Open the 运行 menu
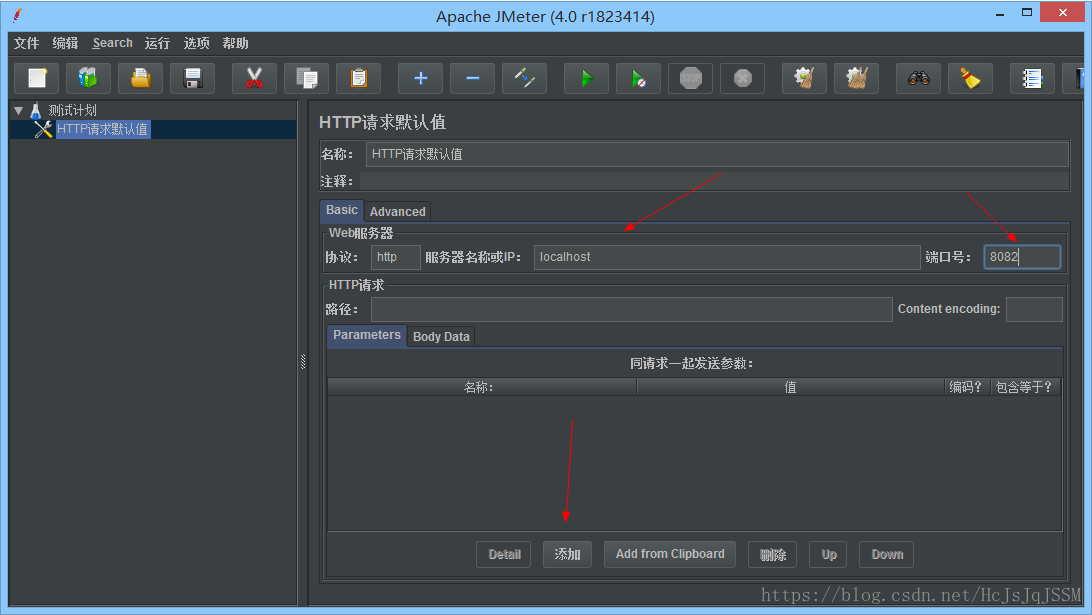Image resolution: width=1092 pixels, height=615 pixels. 157,43
